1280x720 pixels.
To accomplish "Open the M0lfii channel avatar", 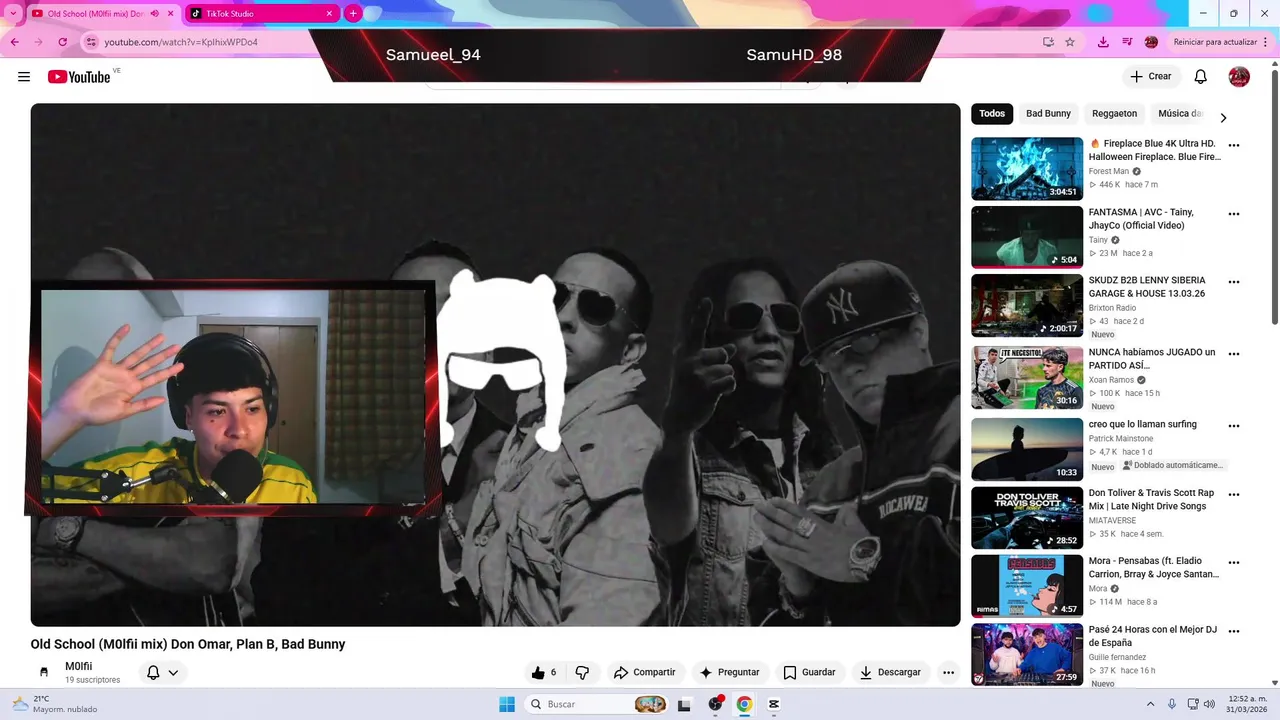I will pyautogui.click(x=44, y=673).
